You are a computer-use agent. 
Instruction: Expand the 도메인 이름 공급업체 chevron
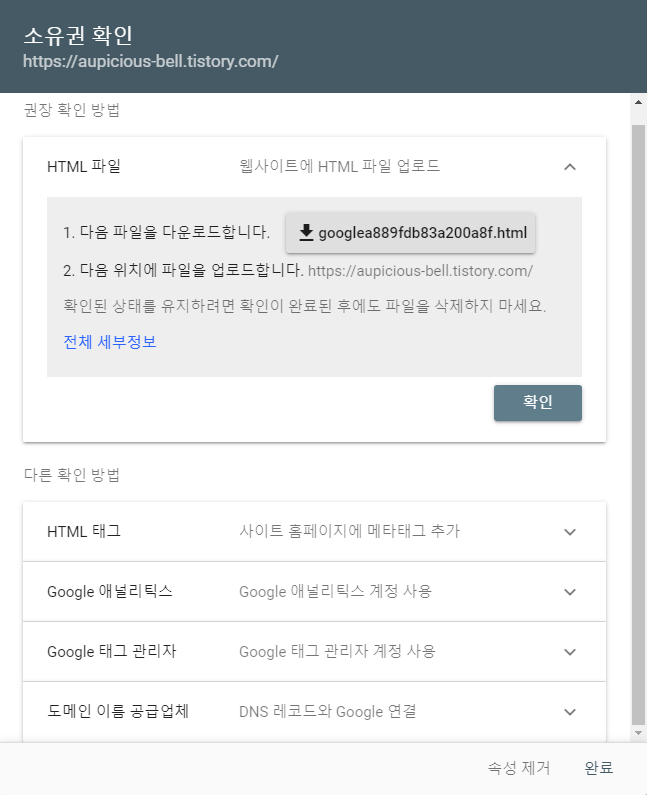pos(570,712)
